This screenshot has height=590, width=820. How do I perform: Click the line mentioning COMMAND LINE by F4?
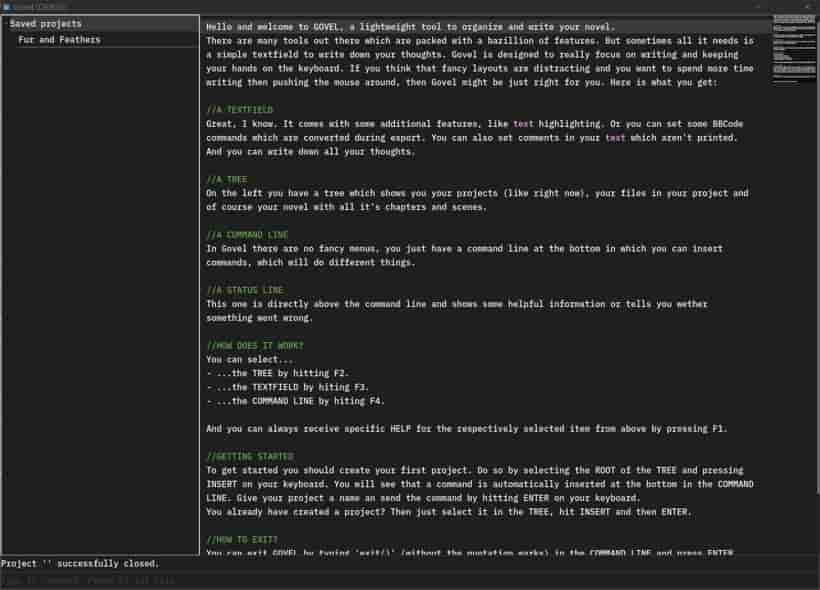295,401
